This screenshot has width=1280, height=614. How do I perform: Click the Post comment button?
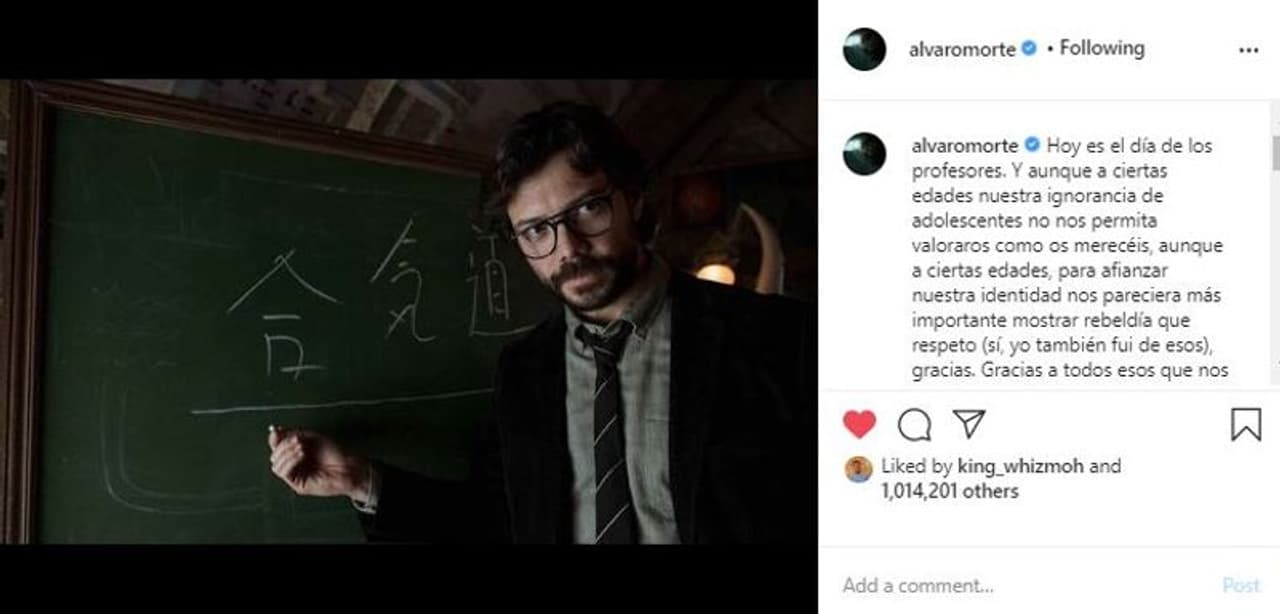tap(1241, 585)
